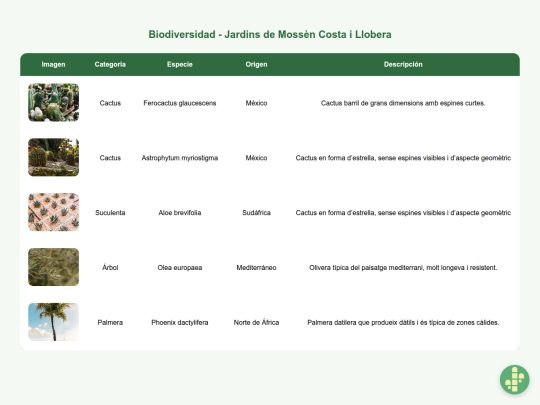Select the 'Palmera datilera que produeix' description

(x=403, y=322)
